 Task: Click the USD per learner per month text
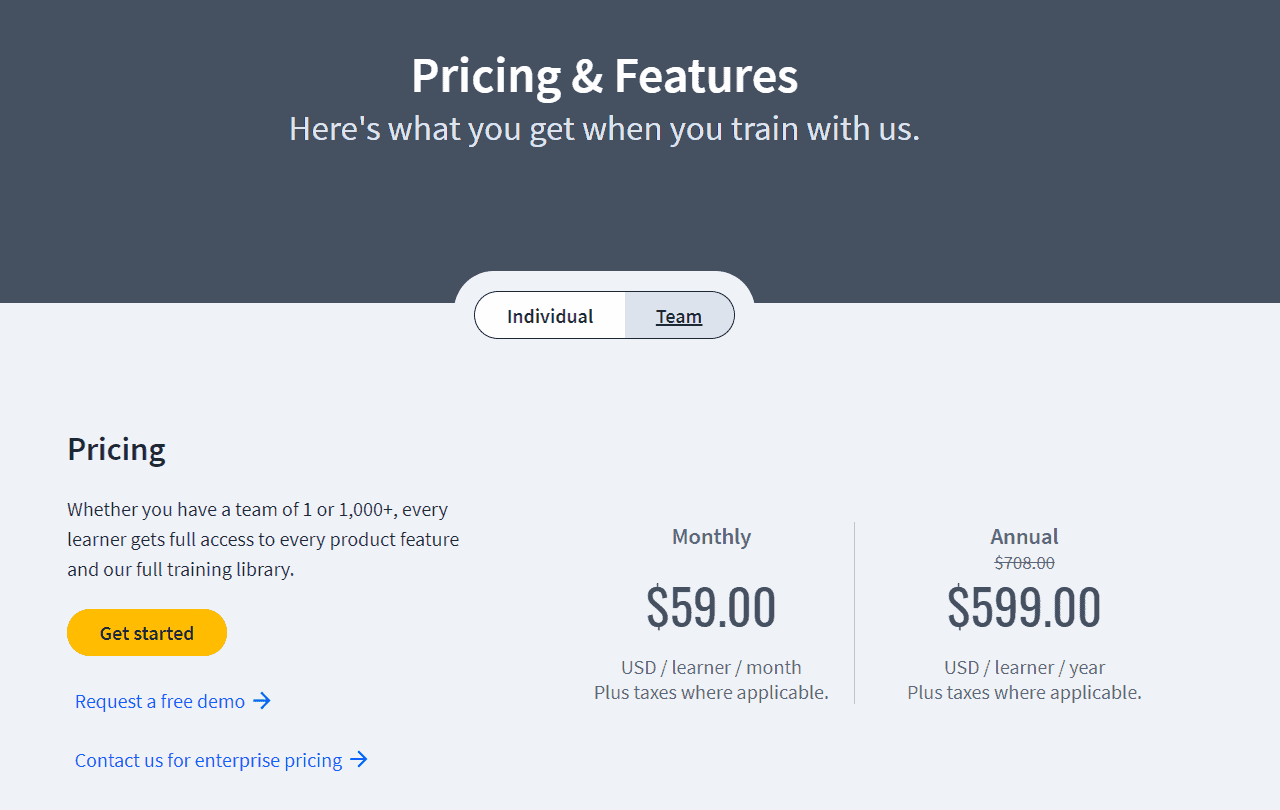(711, 667)
